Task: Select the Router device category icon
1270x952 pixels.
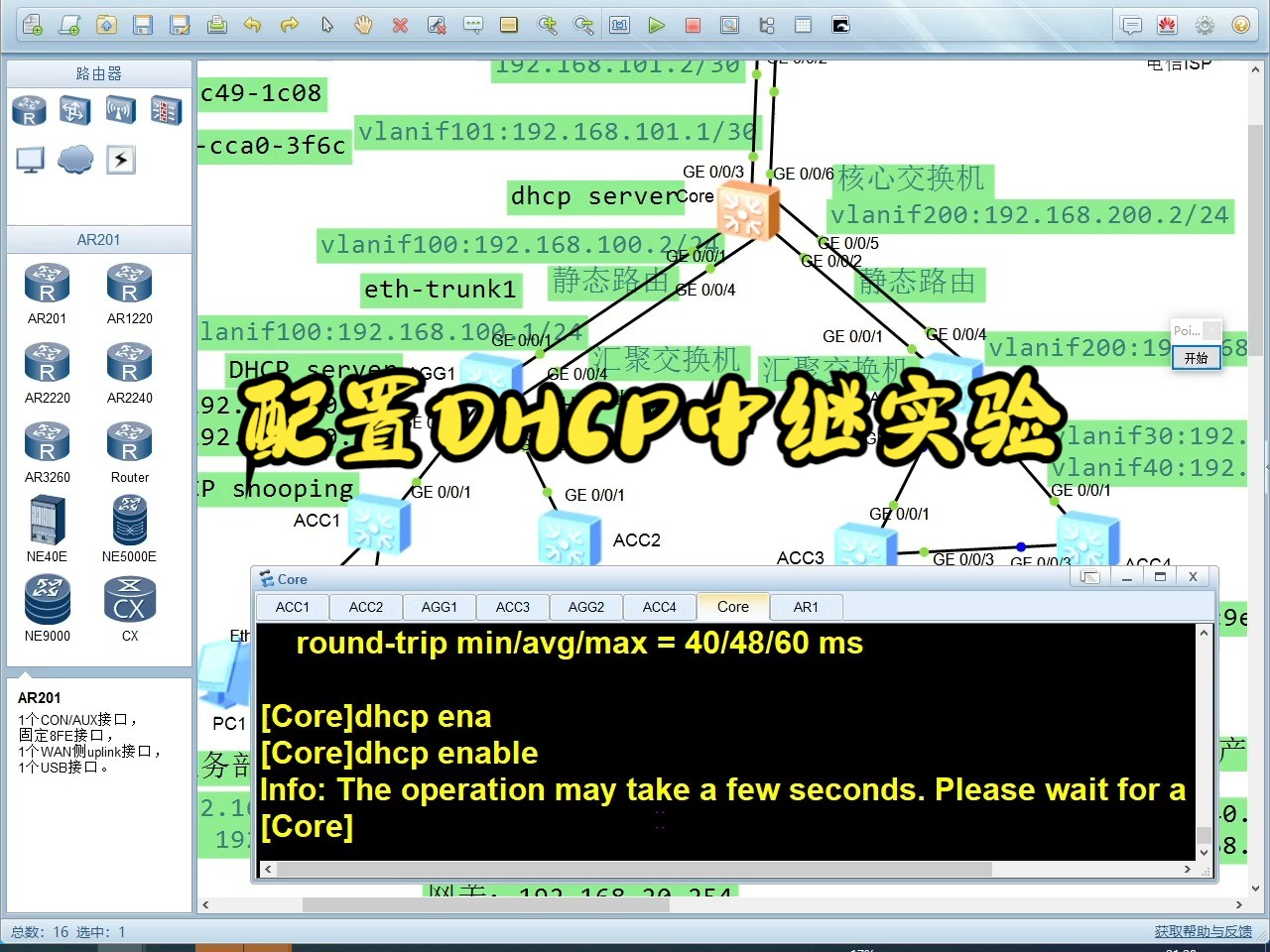Action: [30, 110]
